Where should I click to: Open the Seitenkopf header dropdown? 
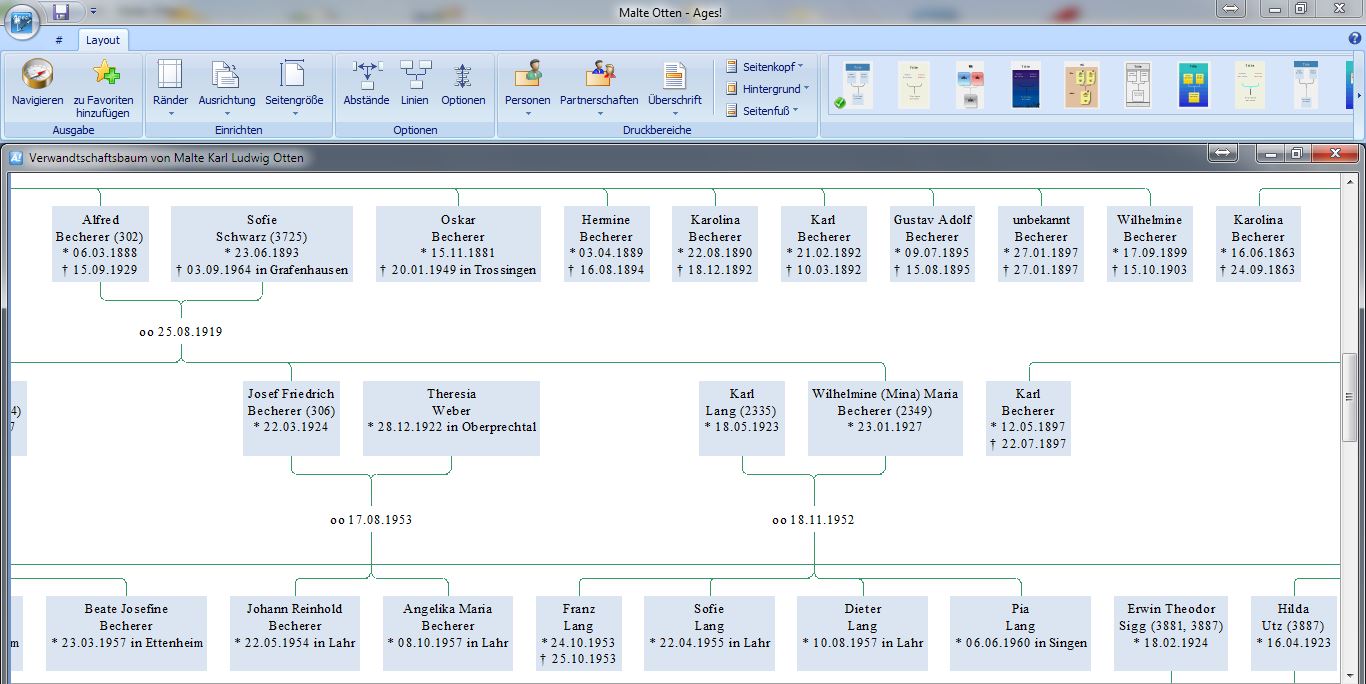pos(767,67)
